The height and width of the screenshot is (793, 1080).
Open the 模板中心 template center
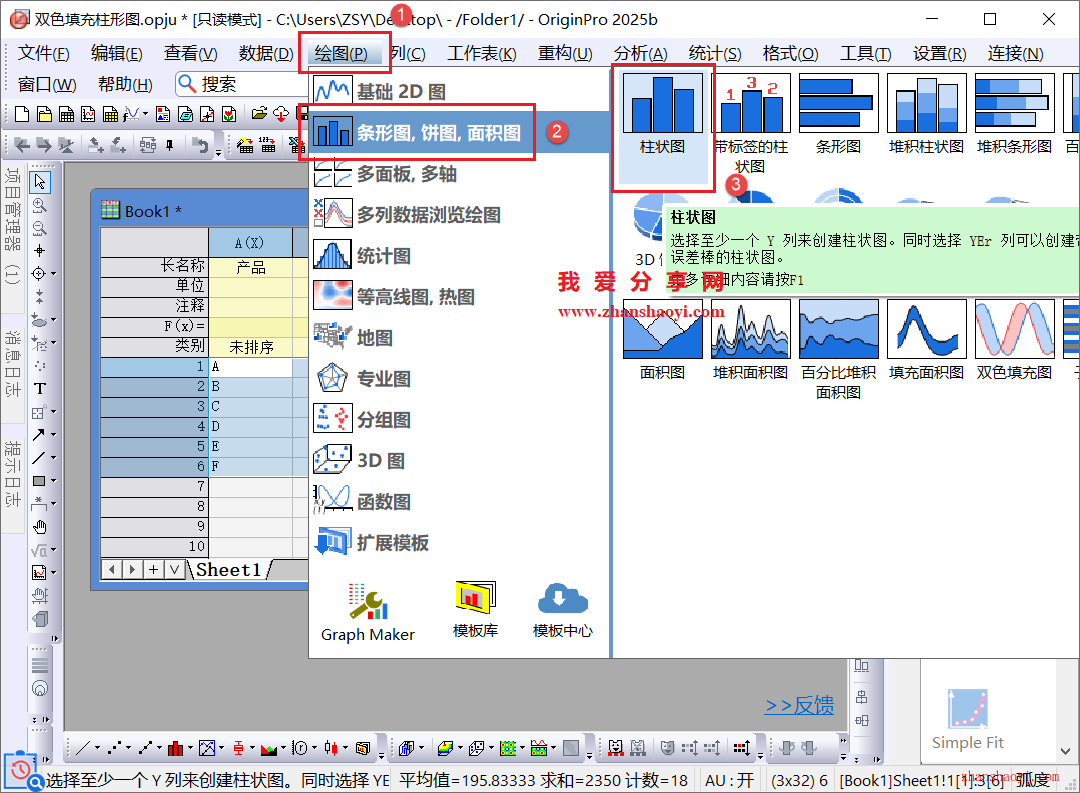click(563, 610)
